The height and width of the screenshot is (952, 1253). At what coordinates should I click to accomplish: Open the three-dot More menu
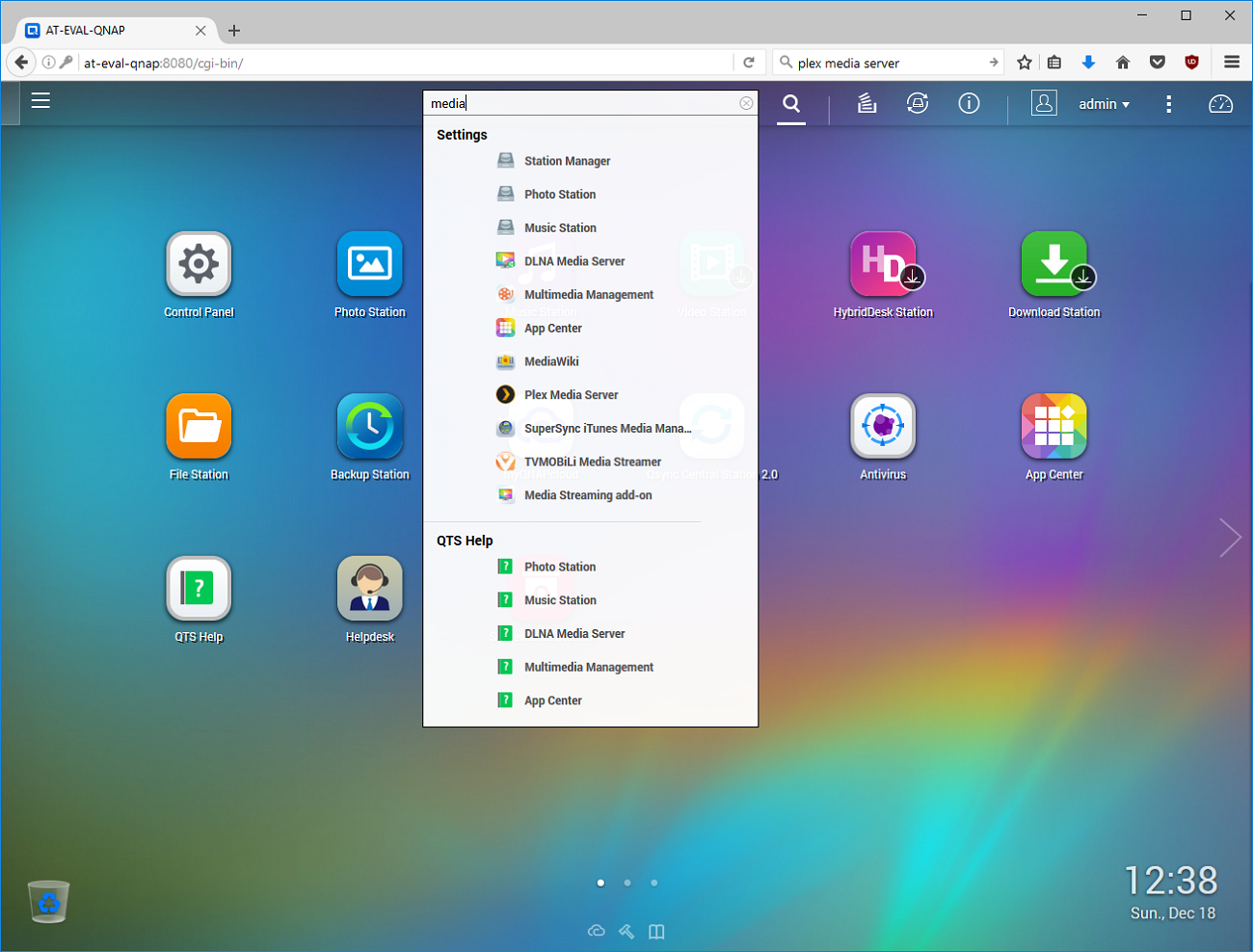point(1168,104)
